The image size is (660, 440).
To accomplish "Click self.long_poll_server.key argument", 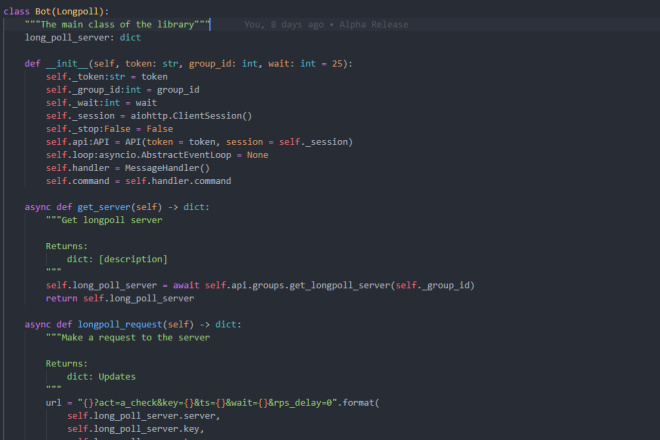I will (136, 429).
